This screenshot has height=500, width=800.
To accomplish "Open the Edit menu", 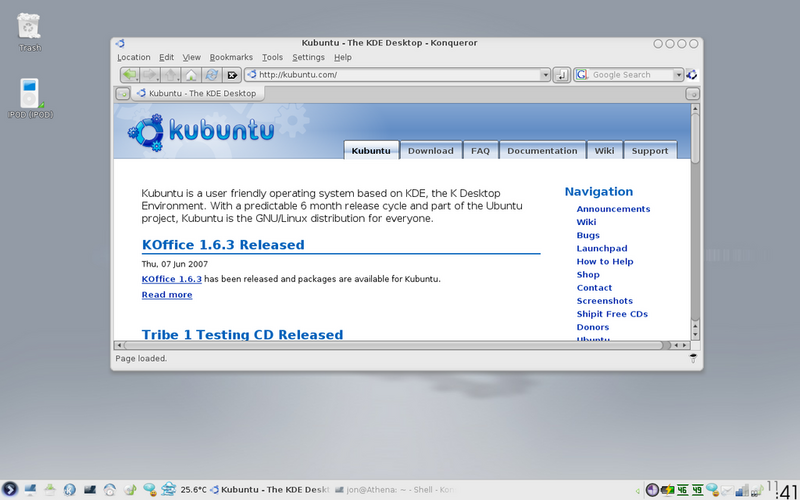I will (x=166, y=58).
